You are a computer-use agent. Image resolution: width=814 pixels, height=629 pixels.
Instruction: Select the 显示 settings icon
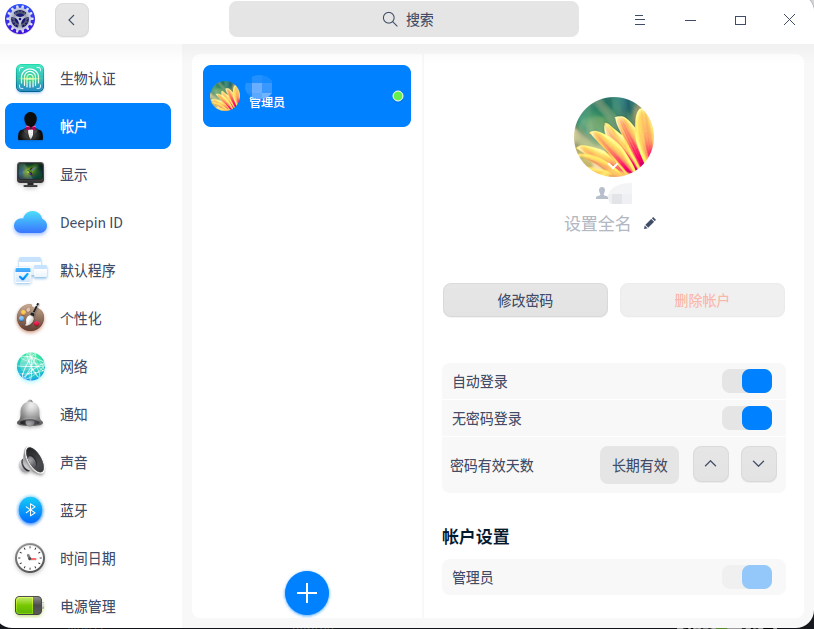point(30,174)
